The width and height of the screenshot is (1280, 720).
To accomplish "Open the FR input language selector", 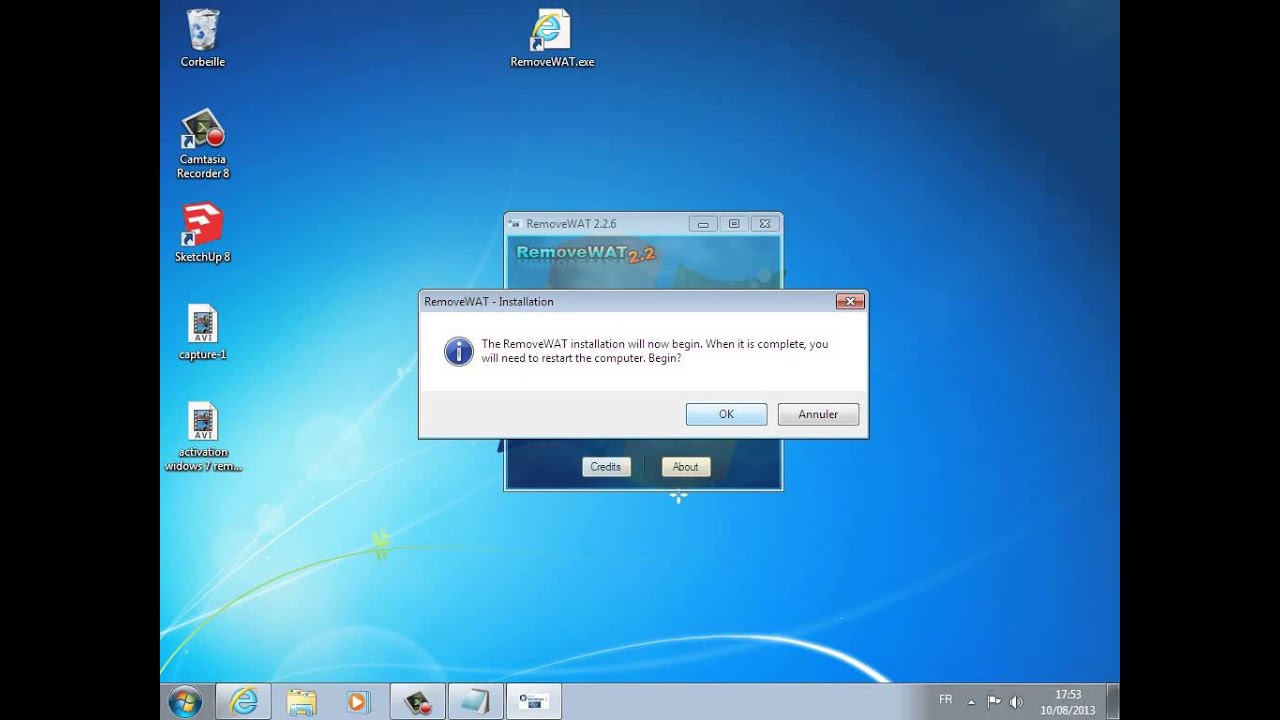I will tap(946, 700).
